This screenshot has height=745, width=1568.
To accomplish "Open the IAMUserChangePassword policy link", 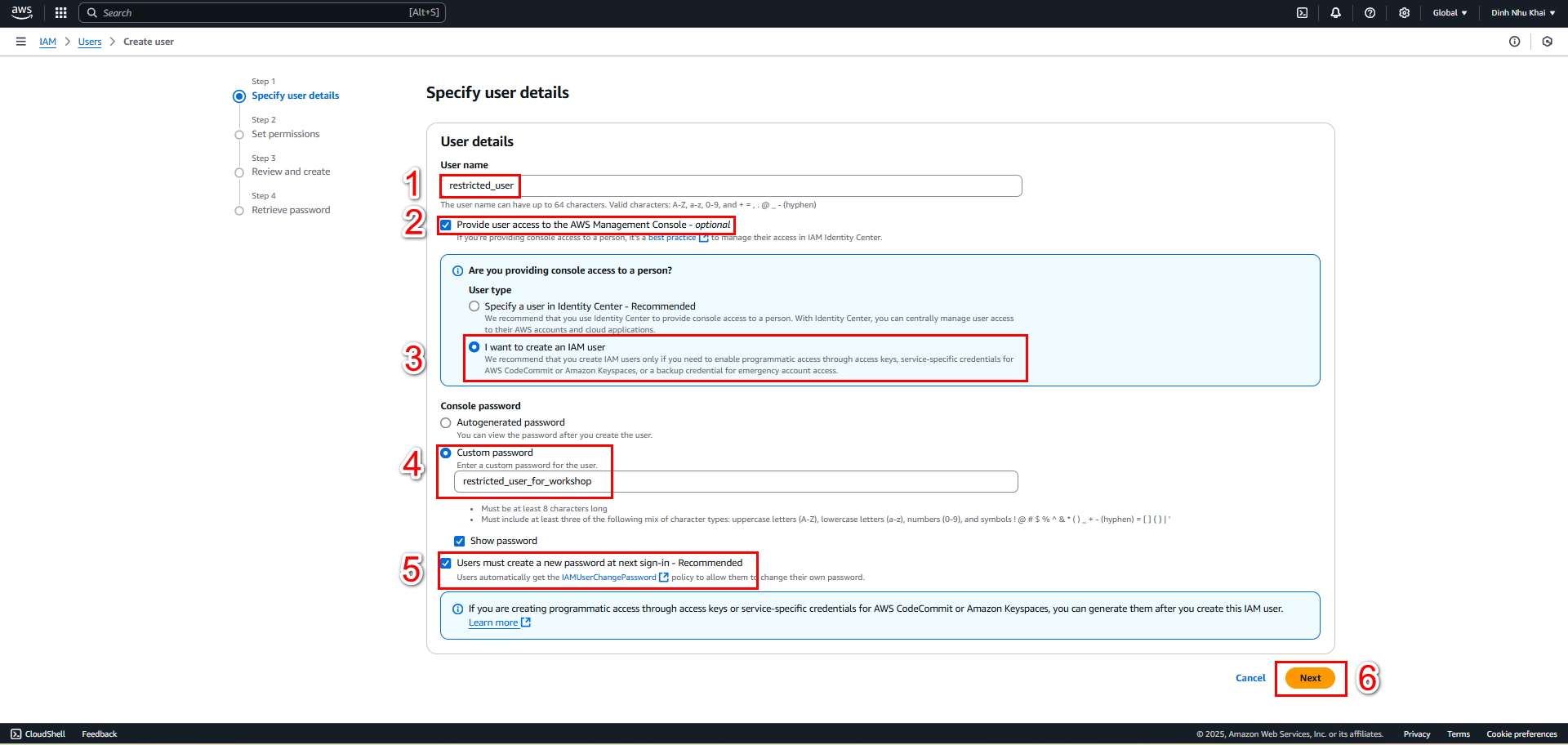I will (x=609, y=578).
